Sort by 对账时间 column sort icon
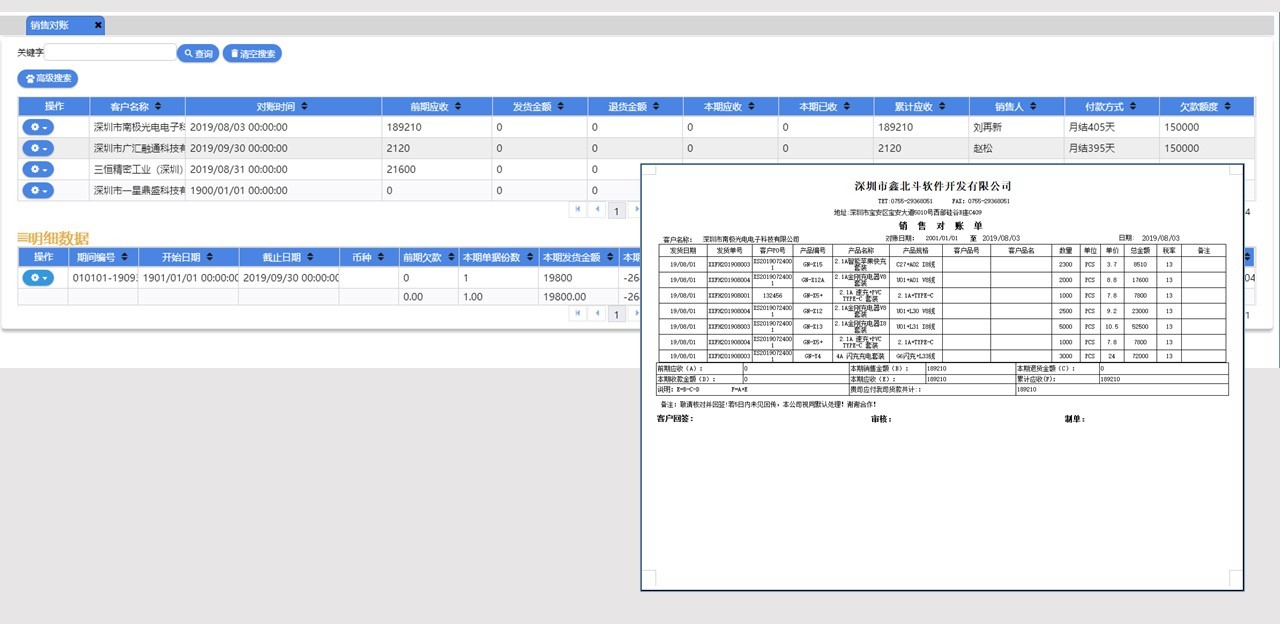1280x624 pixels. pyautogui.click(x=304, y=106)
